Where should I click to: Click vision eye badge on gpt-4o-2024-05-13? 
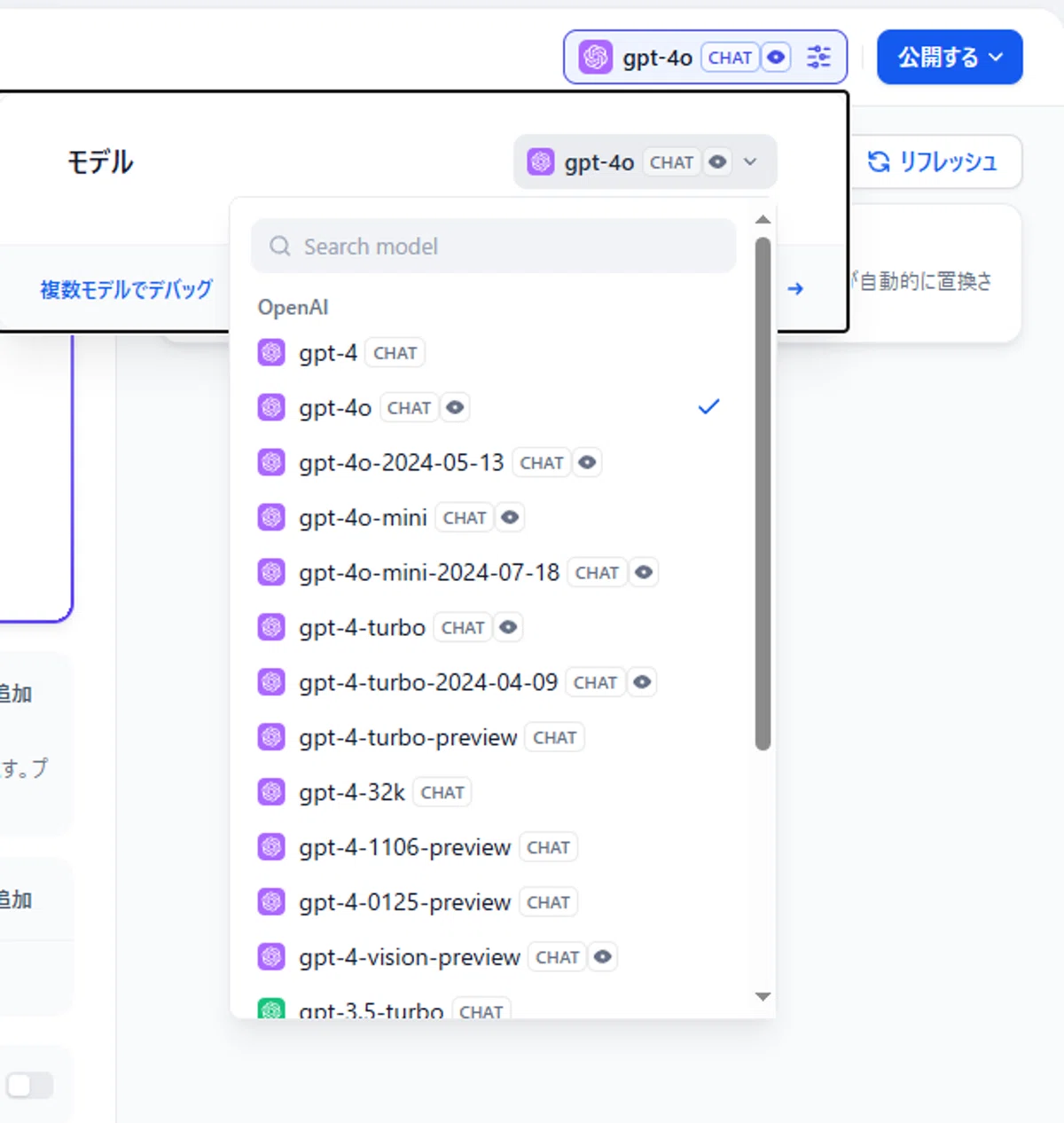tap(587, 462)
